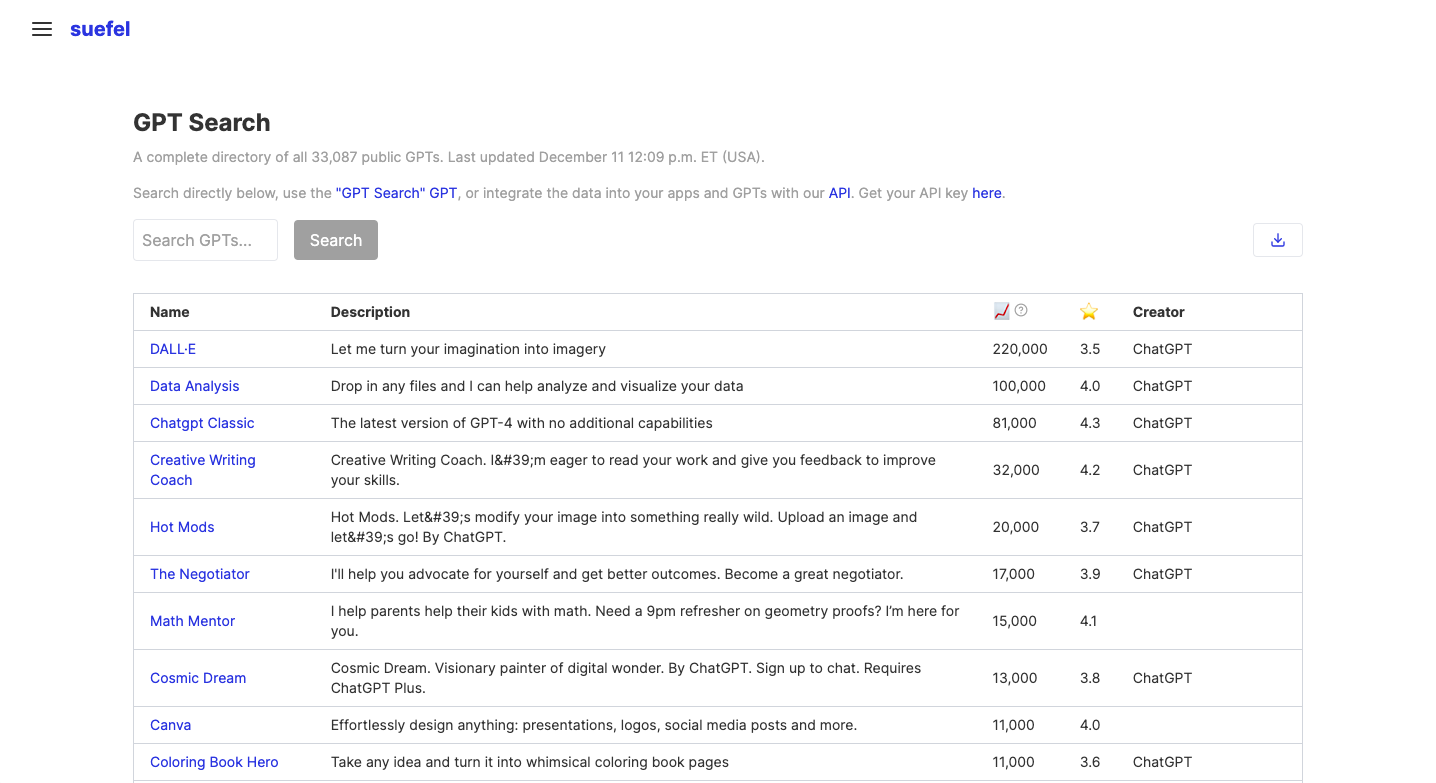The width and height of the screenshot is (1436, 783).
Task: Get API key via here link
Action: [x=987, y=193]
